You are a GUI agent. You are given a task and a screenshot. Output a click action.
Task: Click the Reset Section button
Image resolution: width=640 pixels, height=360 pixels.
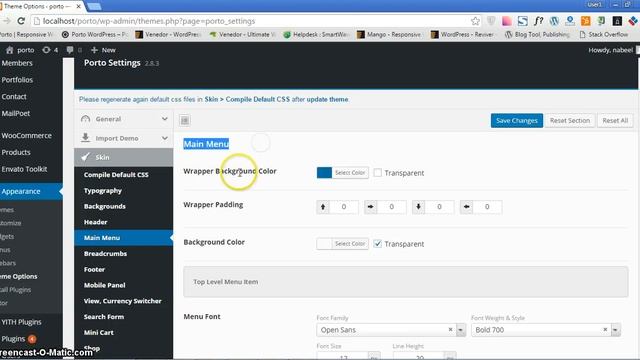tap(570, 120)
